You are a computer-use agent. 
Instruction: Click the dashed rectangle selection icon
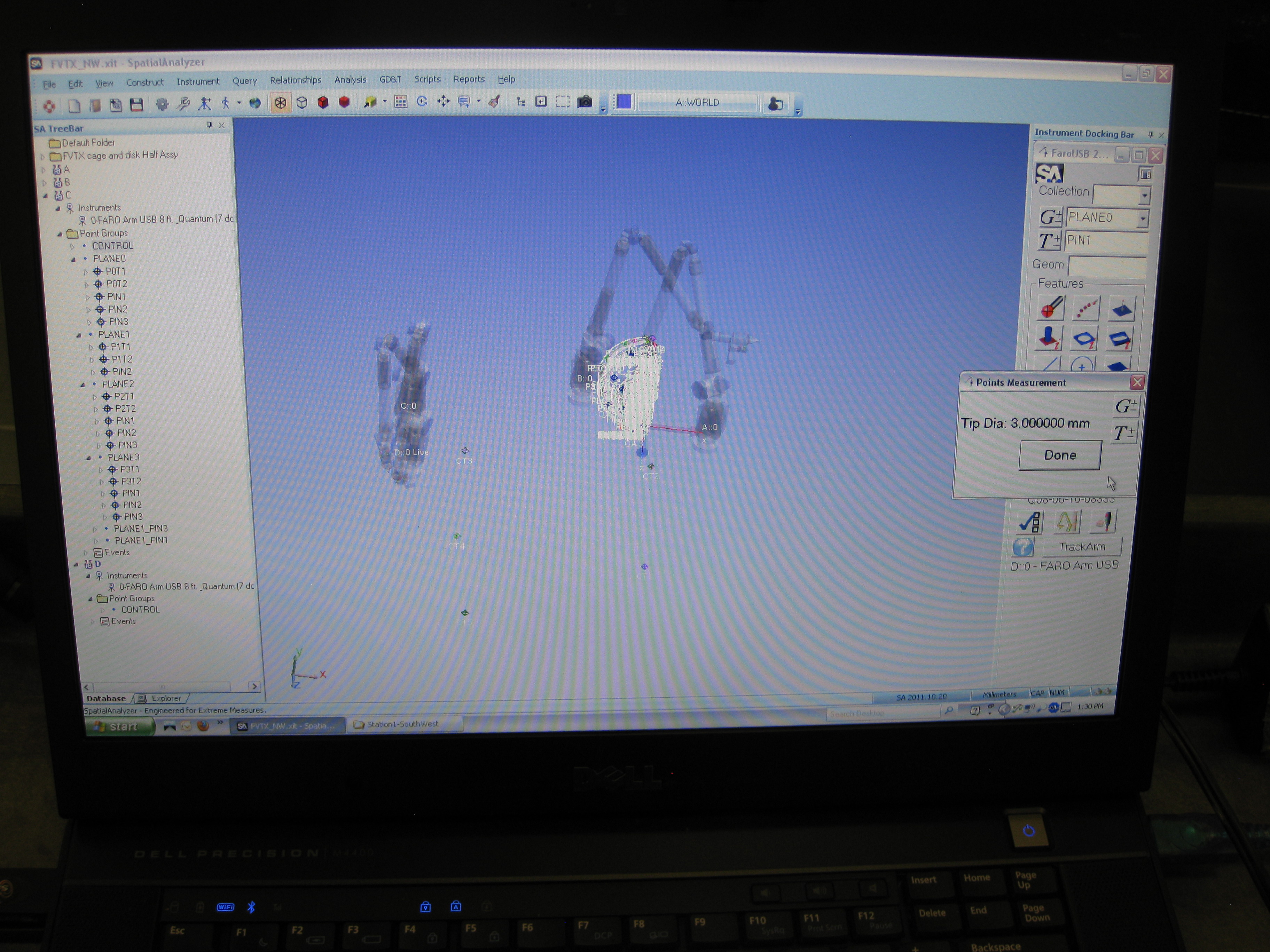(x=563, y=102)
